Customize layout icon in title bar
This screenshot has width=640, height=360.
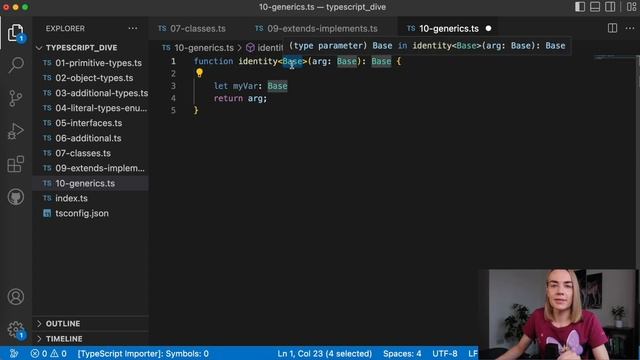point(631,7)
